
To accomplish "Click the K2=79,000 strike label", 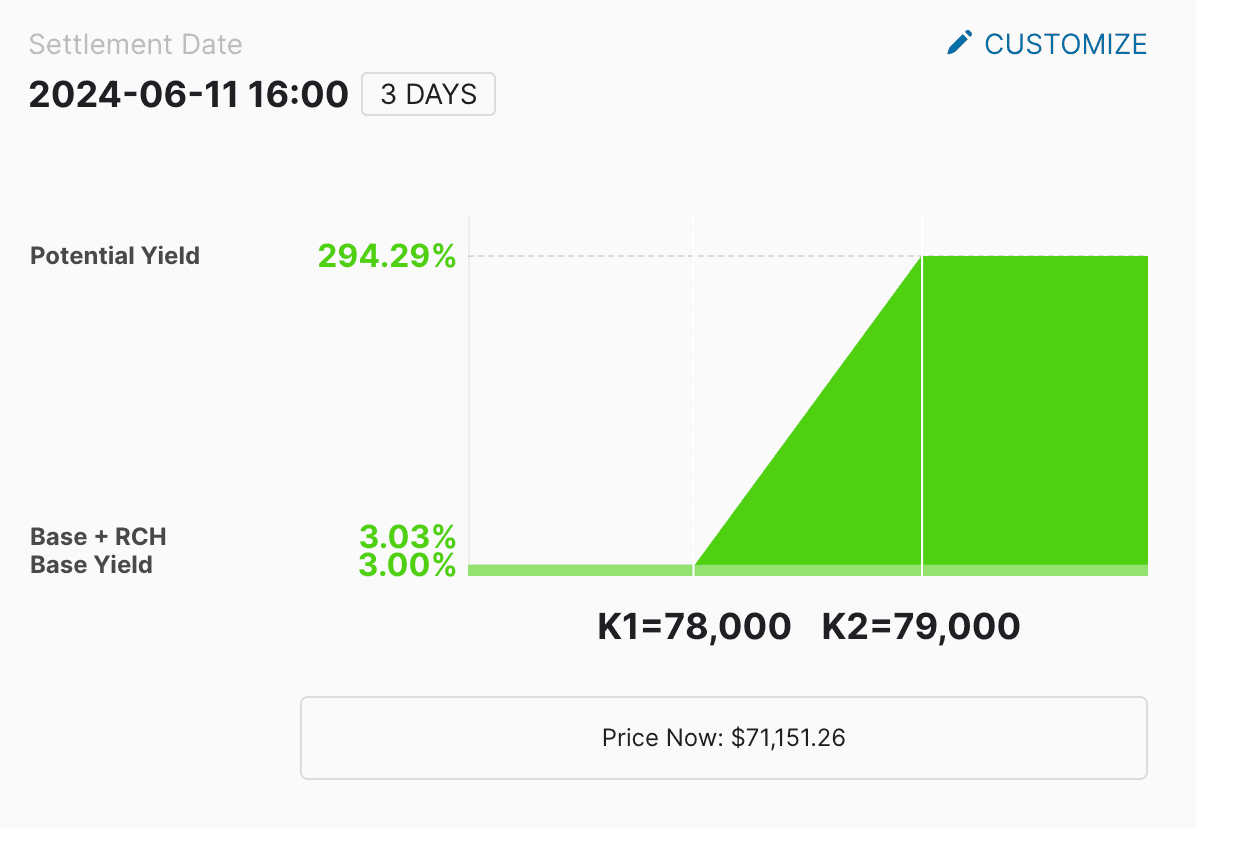I will pyautogui.click(x=921, y=627).
